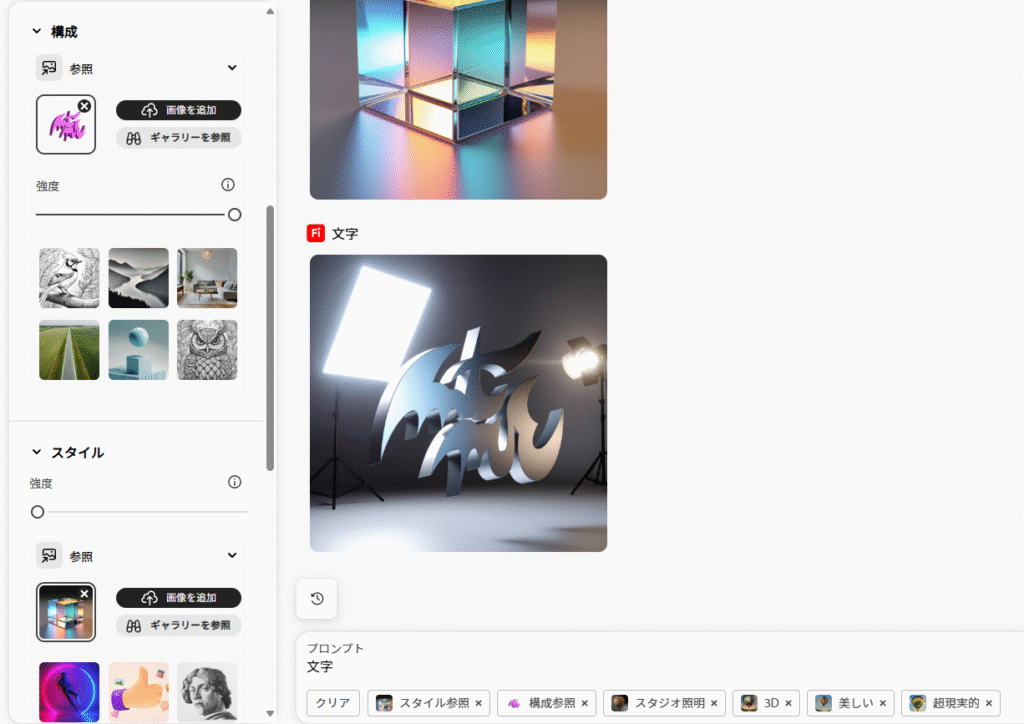Select the owl illustration thumbnail
Viewport: 1024px width, 724px height.
[207, 350]
